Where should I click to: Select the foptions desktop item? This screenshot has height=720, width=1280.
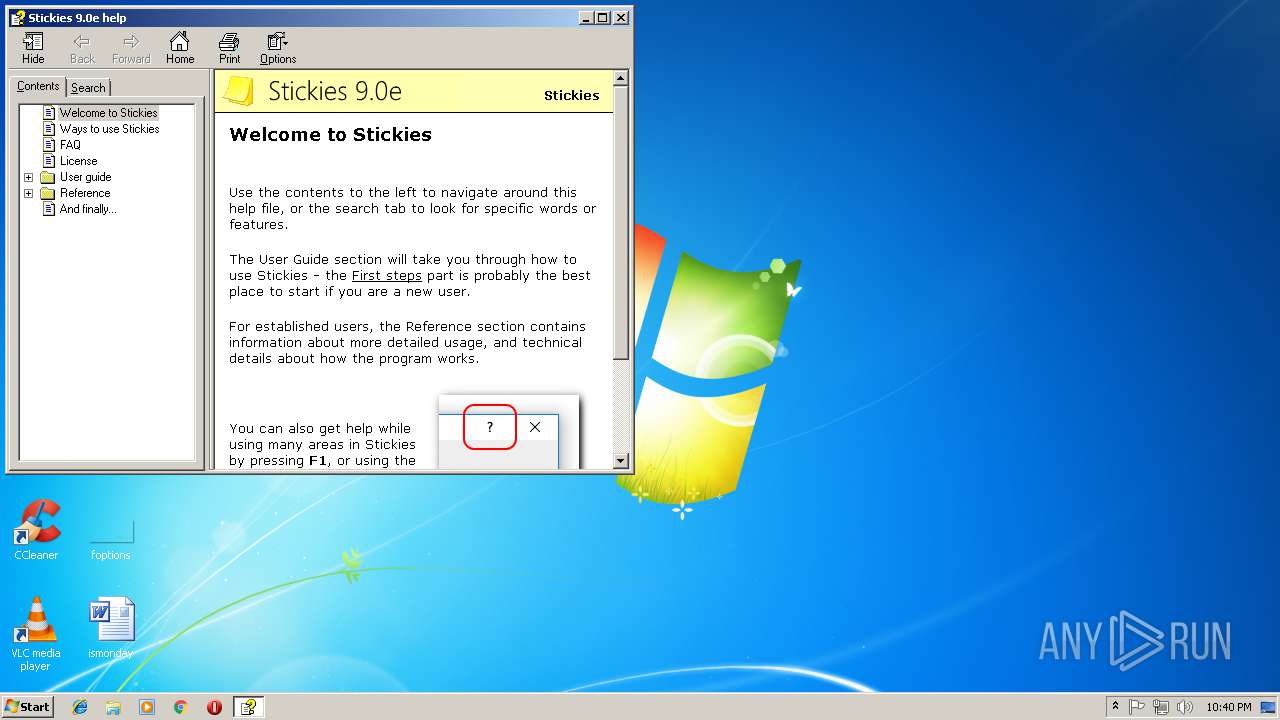pos(111,540)
